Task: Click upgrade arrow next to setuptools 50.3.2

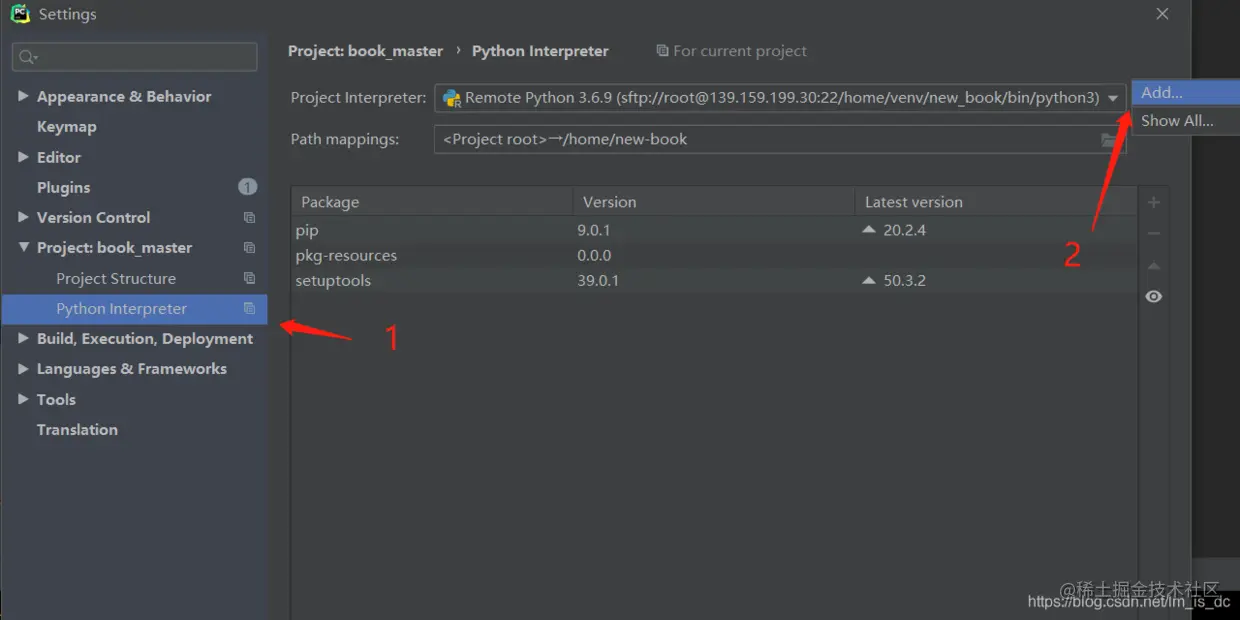Action: tap(869, 281)
